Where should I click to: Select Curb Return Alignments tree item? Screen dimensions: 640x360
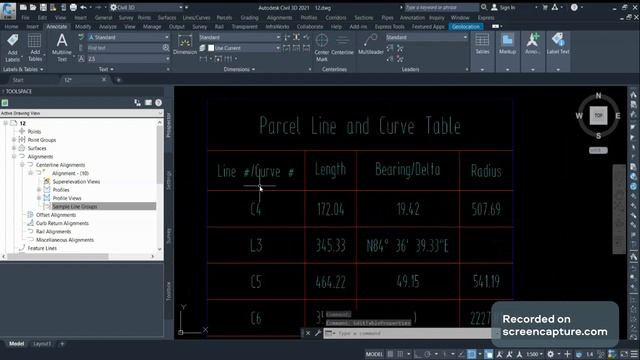(x=62, y=223)
